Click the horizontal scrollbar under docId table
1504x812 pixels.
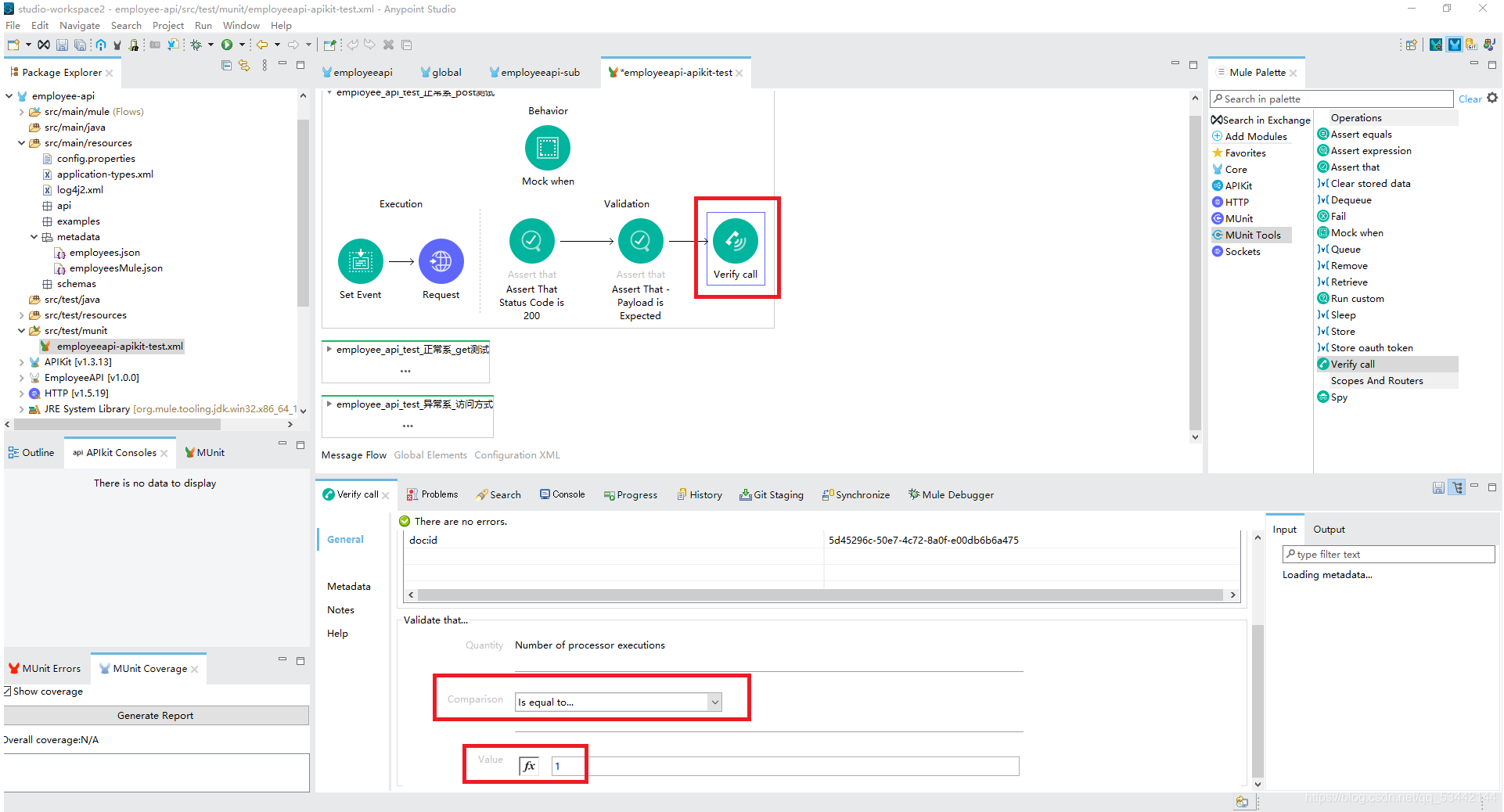(x=820, y=595)
